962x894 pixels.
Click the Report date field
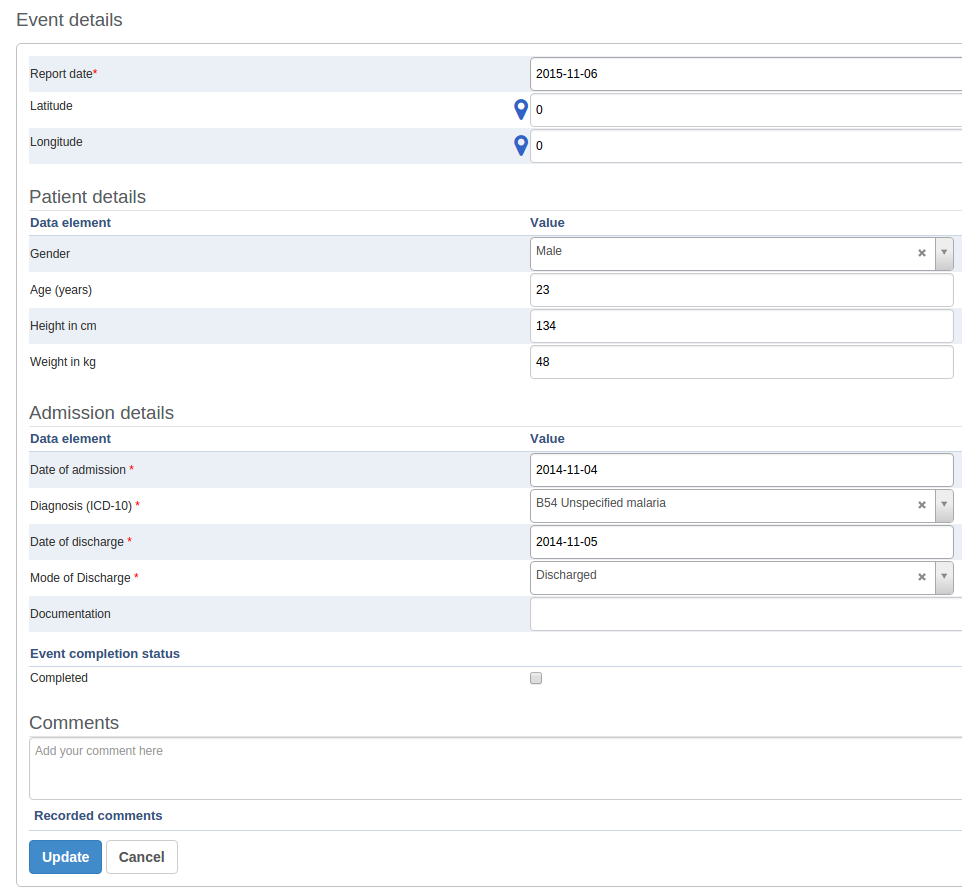pos(745,74)
